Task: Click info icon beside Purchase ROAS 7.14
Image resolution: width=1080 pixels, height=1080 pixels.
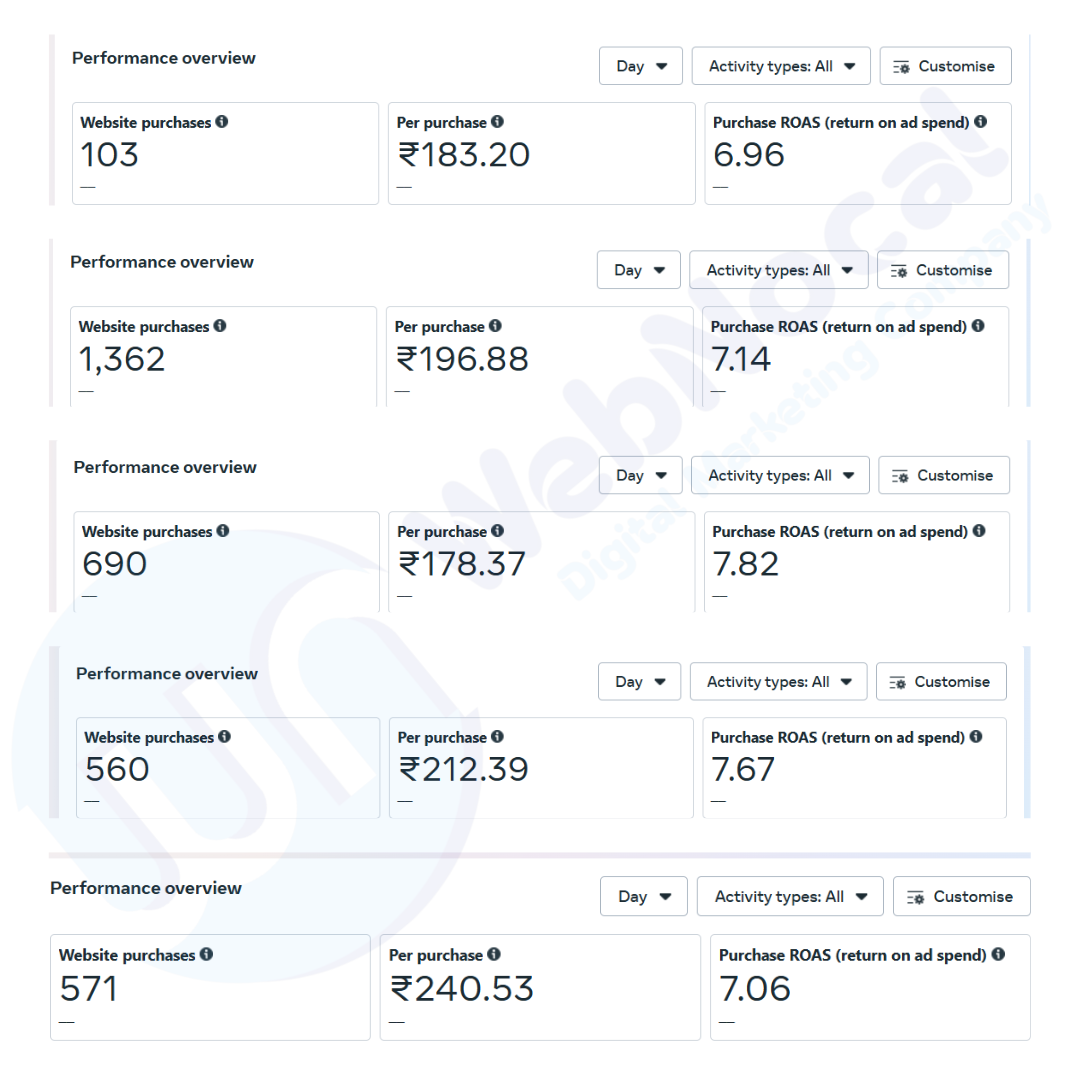Action: click(978, 326)
